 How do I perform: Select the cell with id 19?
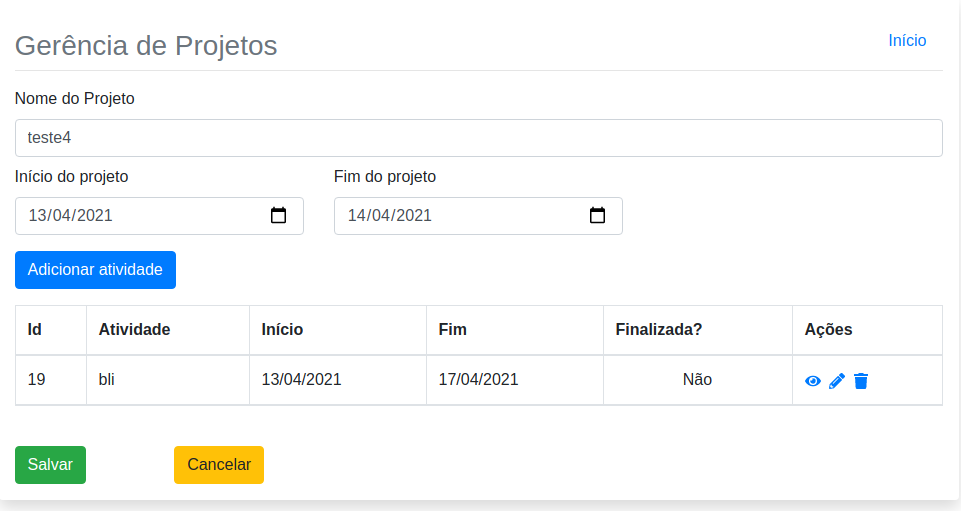click(x=51, y=380)
